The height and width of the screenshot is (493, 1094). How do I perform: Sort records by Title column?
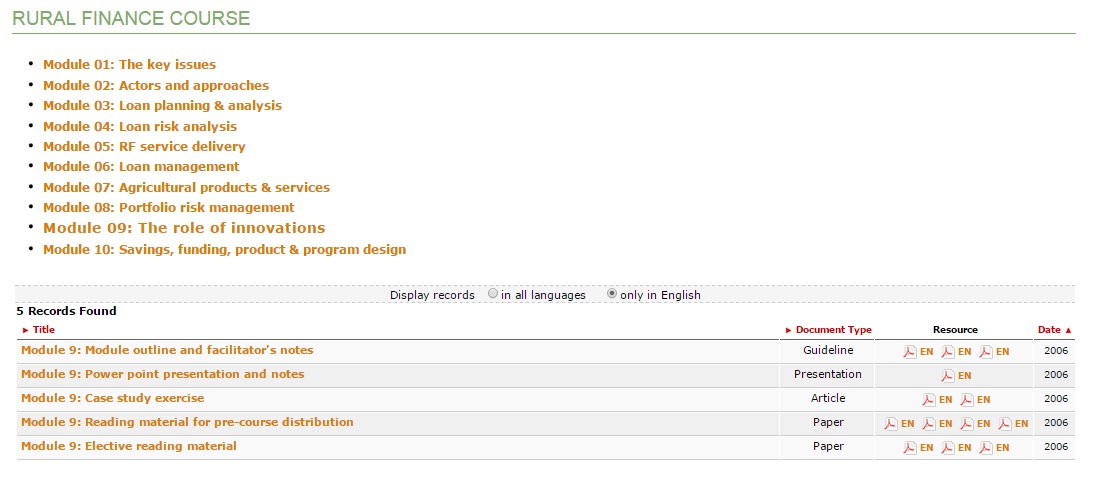pyautogui.click(x=43, y=329)
